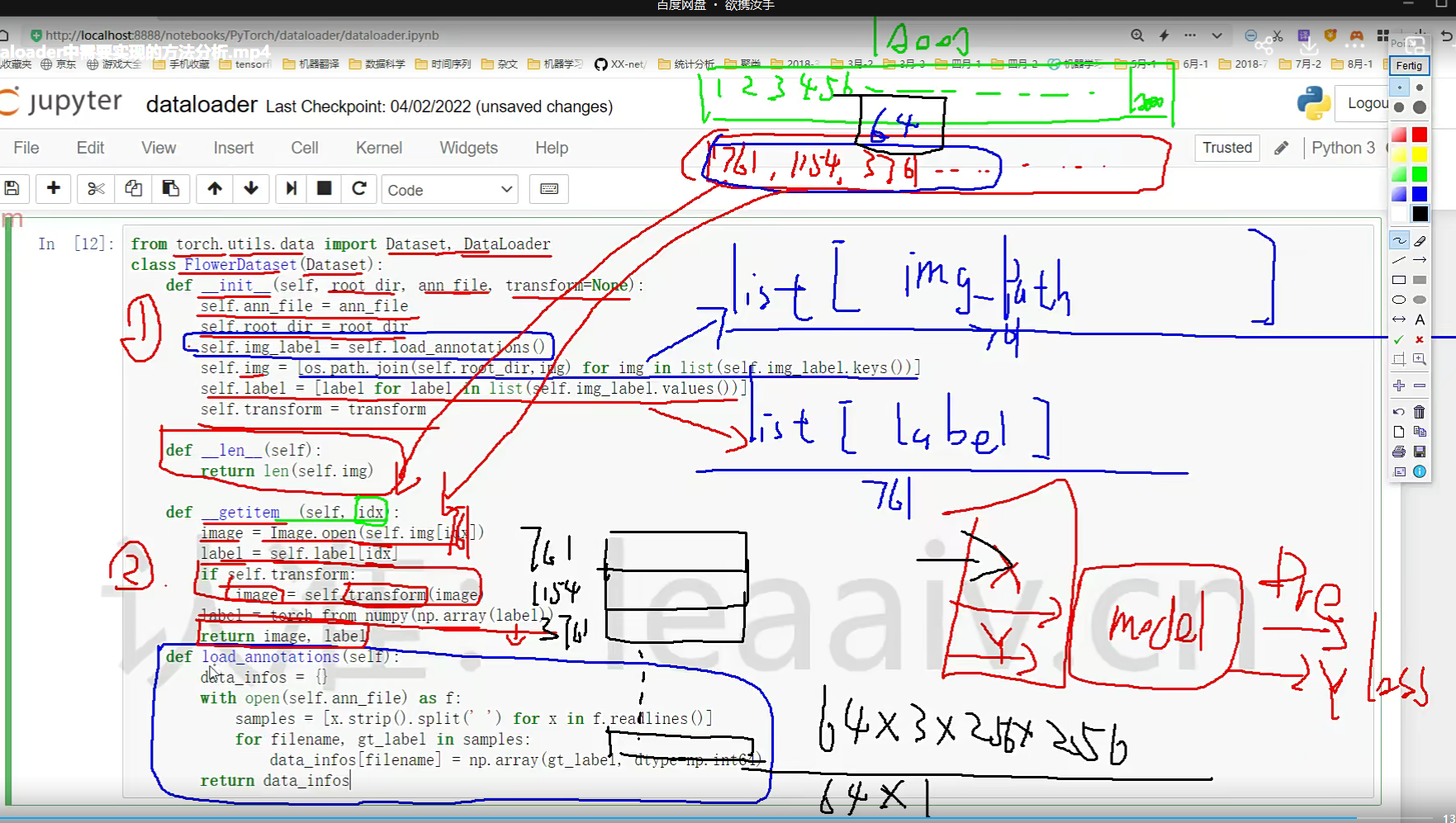Select the text tool labeled A
1456x823 pixels.
1420,320
